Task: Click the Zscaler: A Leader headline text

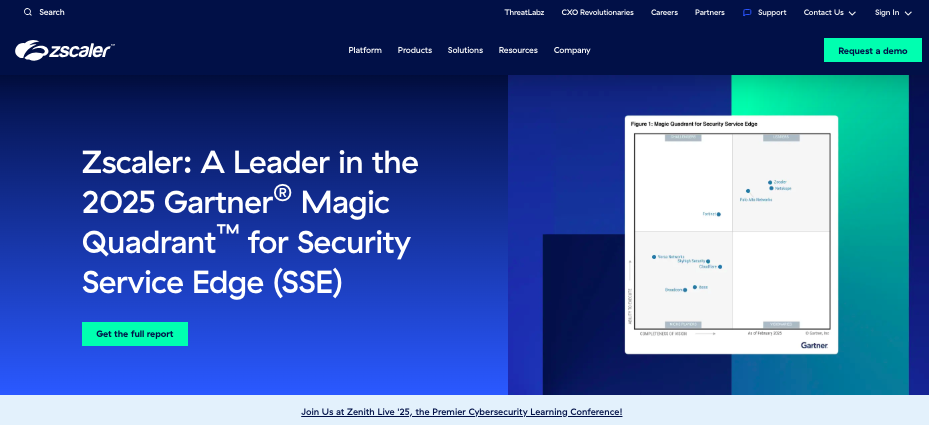Action: (x=250, y=222)
